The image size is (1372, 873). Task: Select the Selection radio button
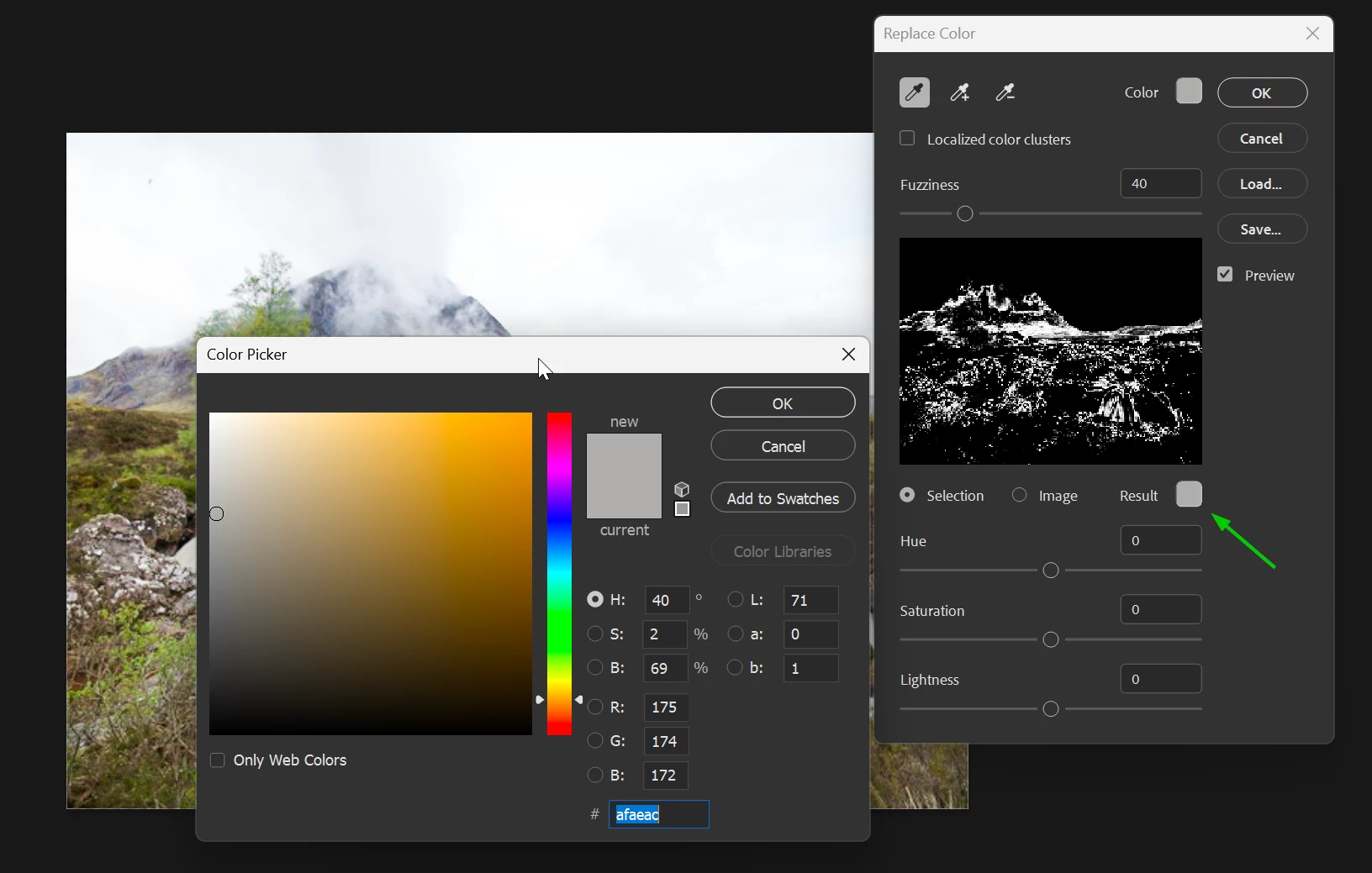click(907, 495)
